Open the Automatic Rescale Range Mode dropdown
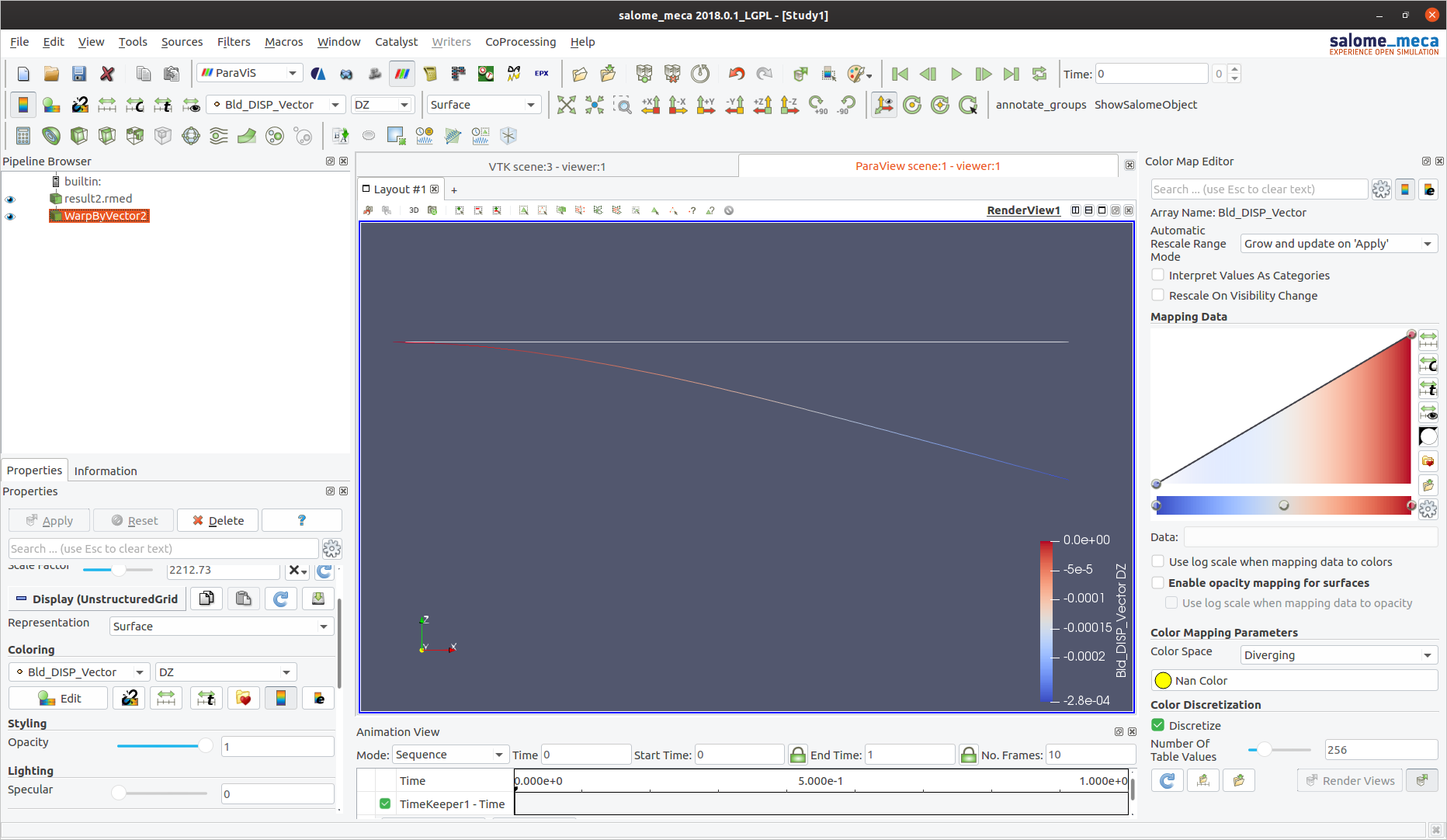 tap(1338, 244)
